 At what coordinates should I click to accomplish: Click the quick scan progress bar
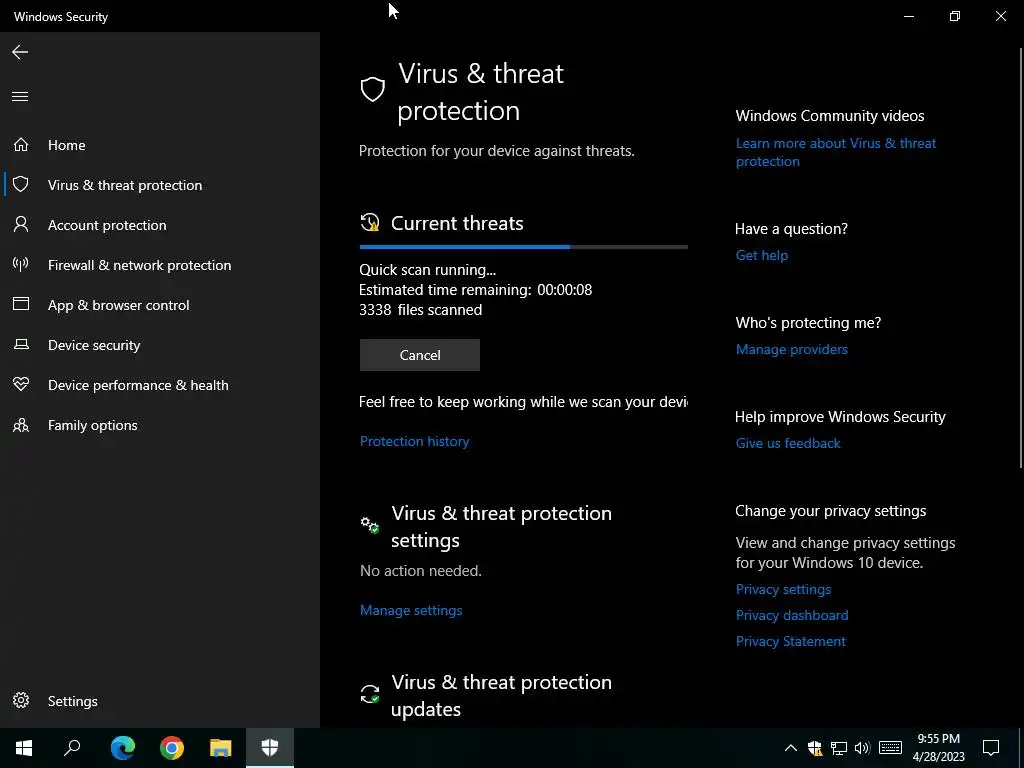click(524, 247)
